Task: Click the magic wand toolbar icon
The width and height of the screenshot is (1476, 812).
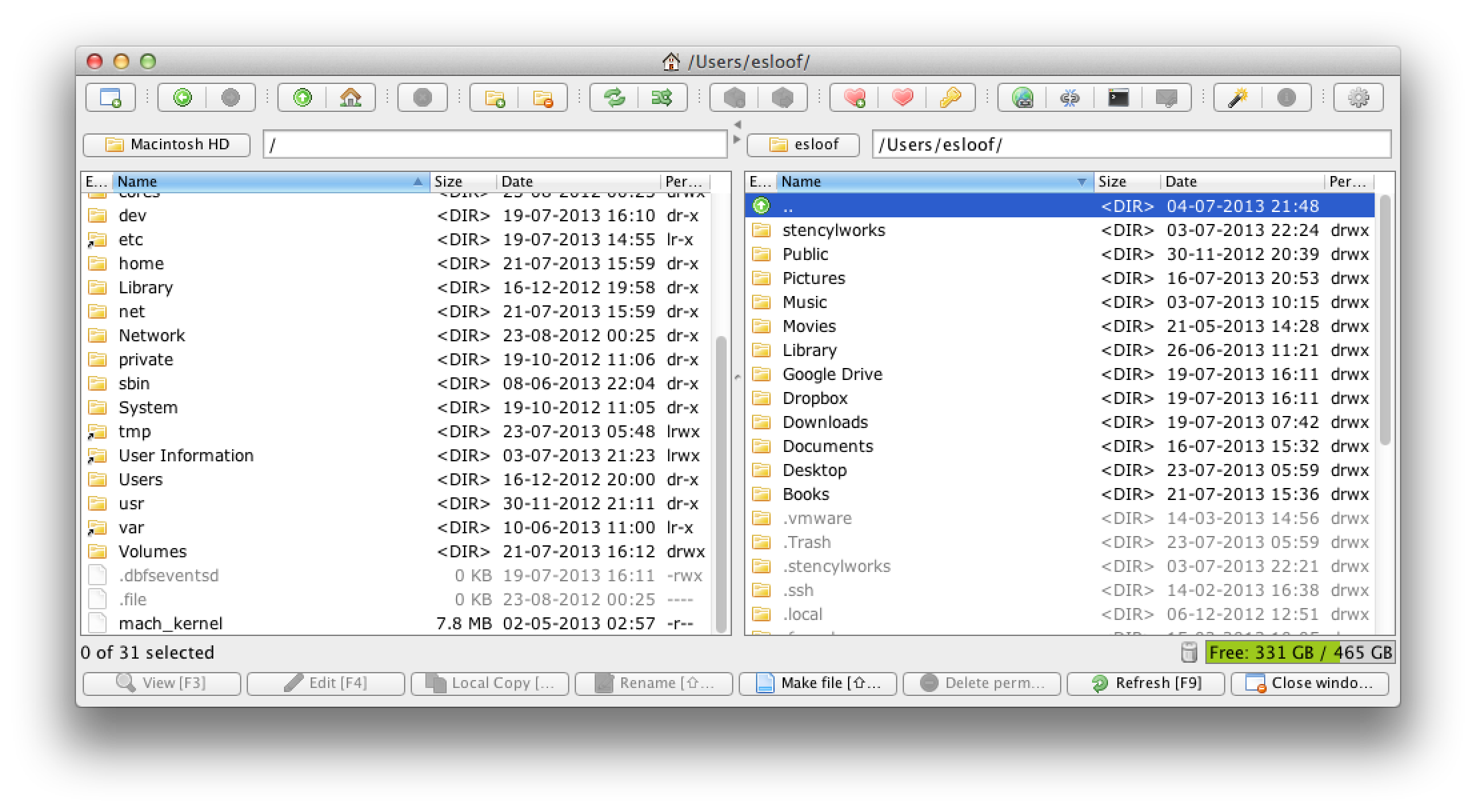Action: click(1239, 98)
